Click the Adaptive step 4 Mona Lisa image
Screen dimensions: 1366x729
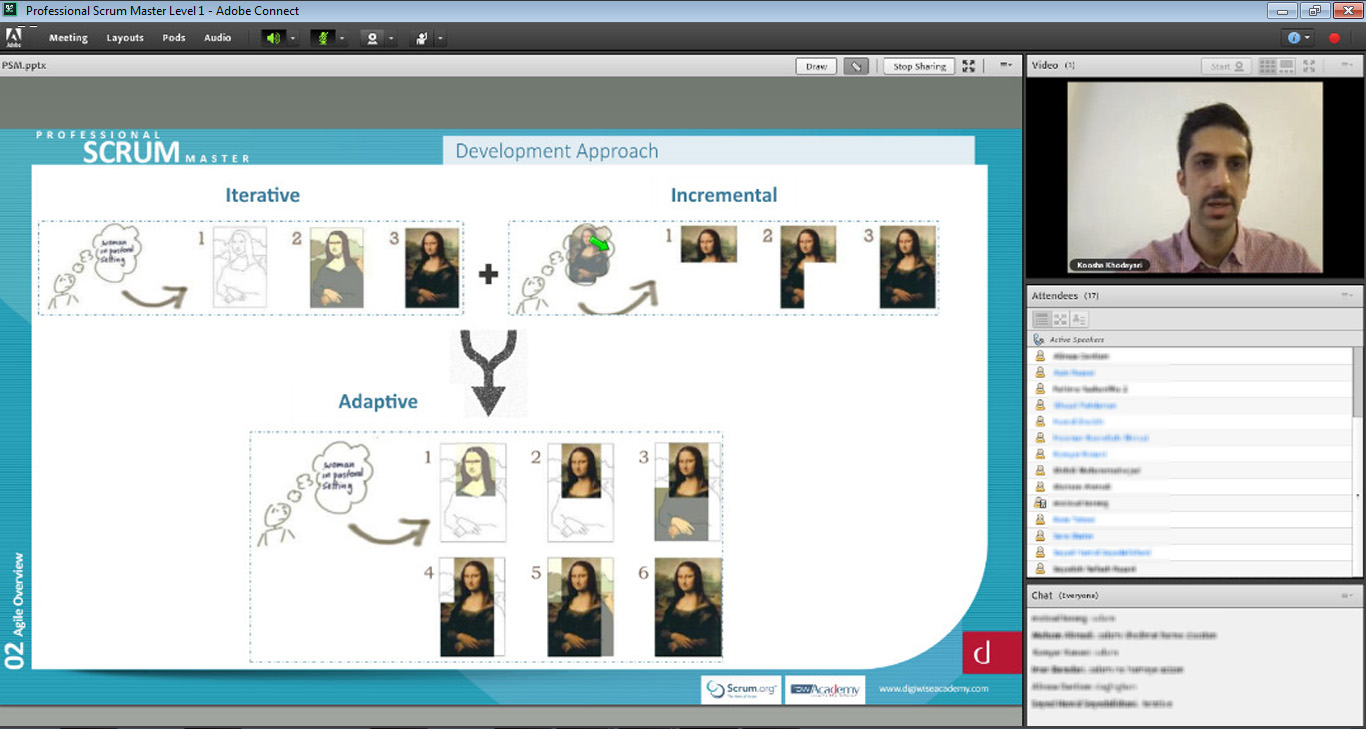pos(472,607)
